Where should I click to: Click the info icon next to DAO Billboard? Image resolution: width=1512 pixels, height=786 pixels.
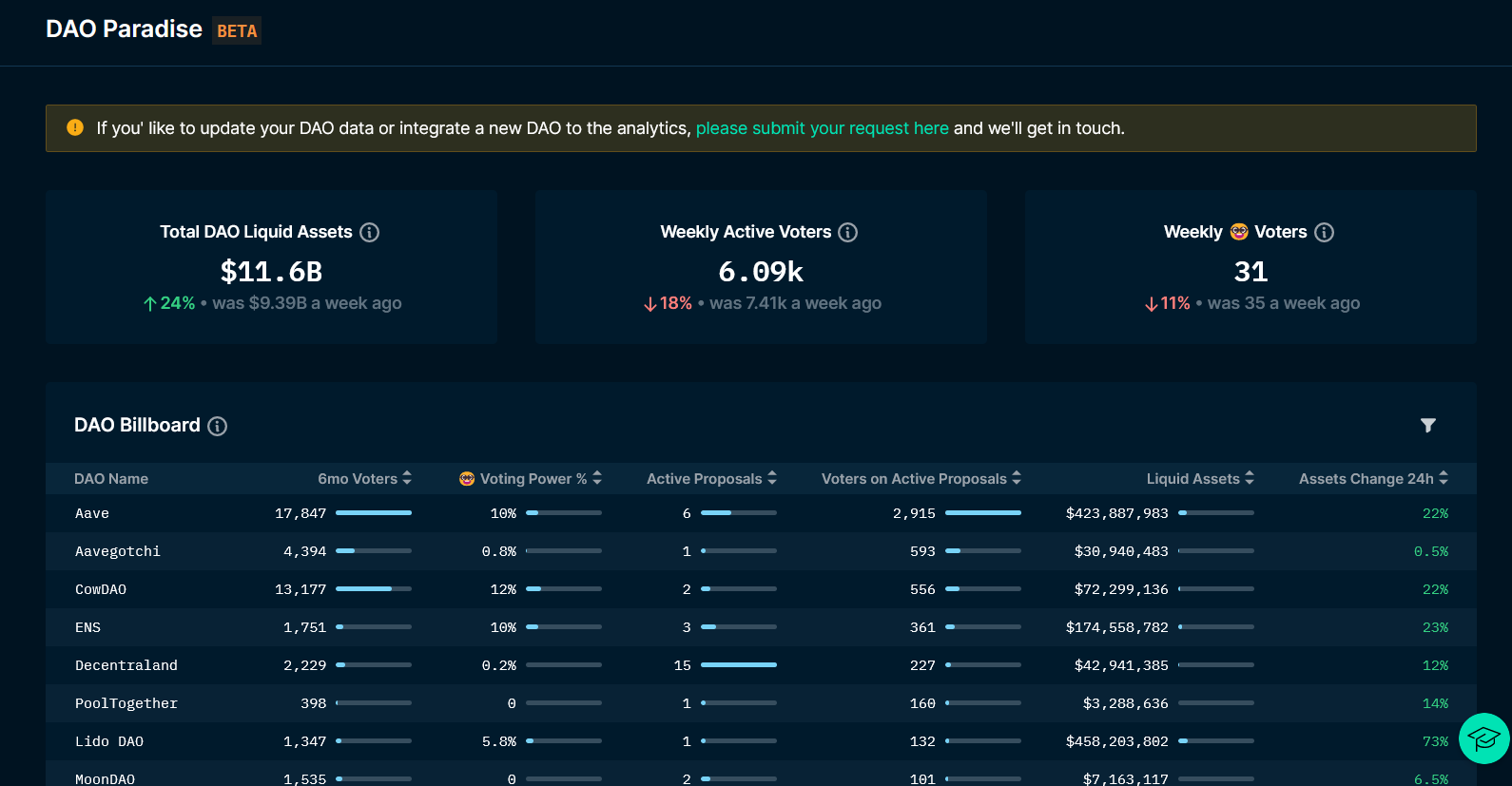(218, 426)
